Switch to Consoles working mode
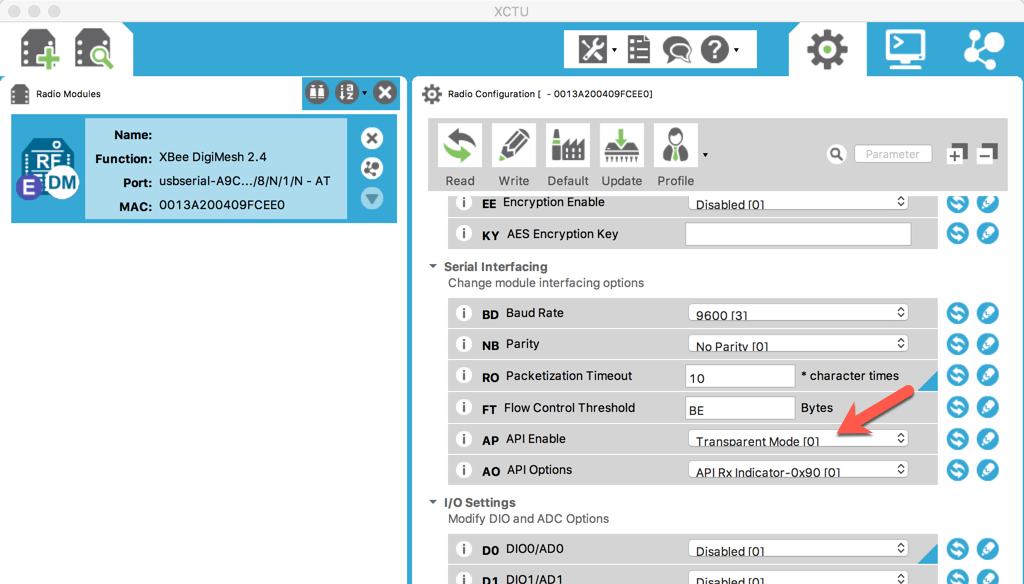 (905, 49)
